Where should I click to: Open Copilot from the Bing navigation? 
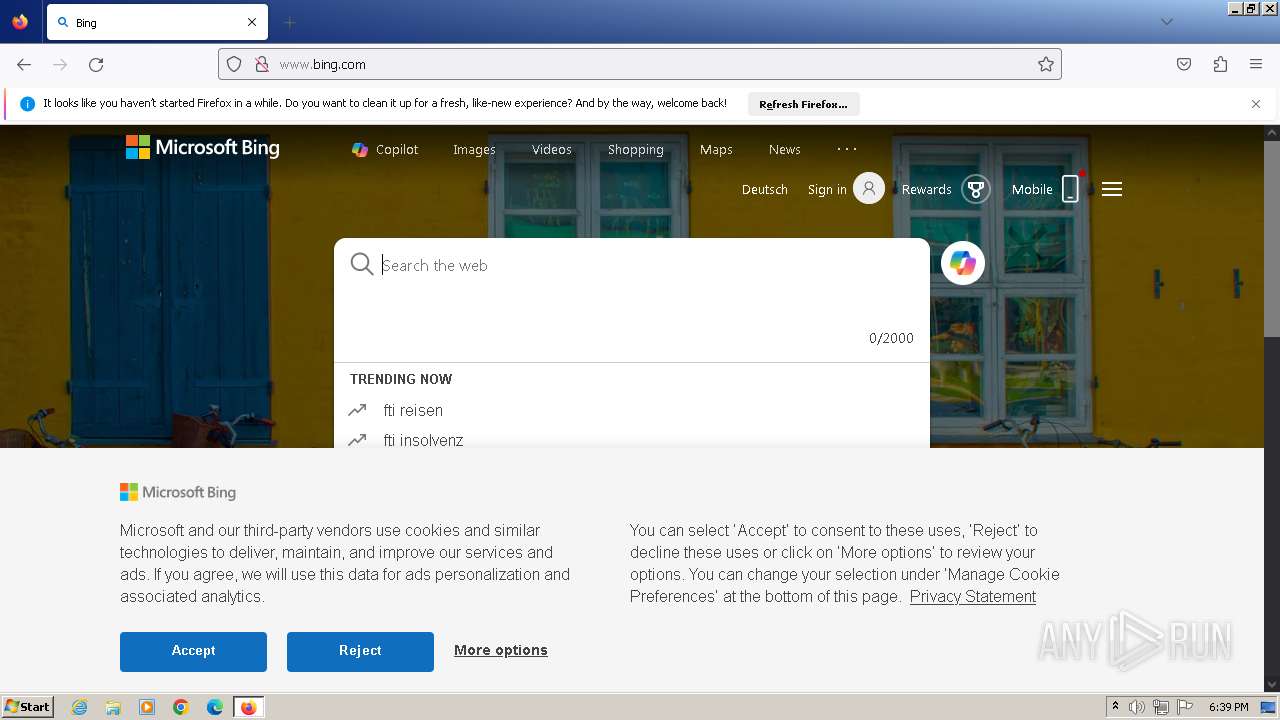click(x=385, y=149)
